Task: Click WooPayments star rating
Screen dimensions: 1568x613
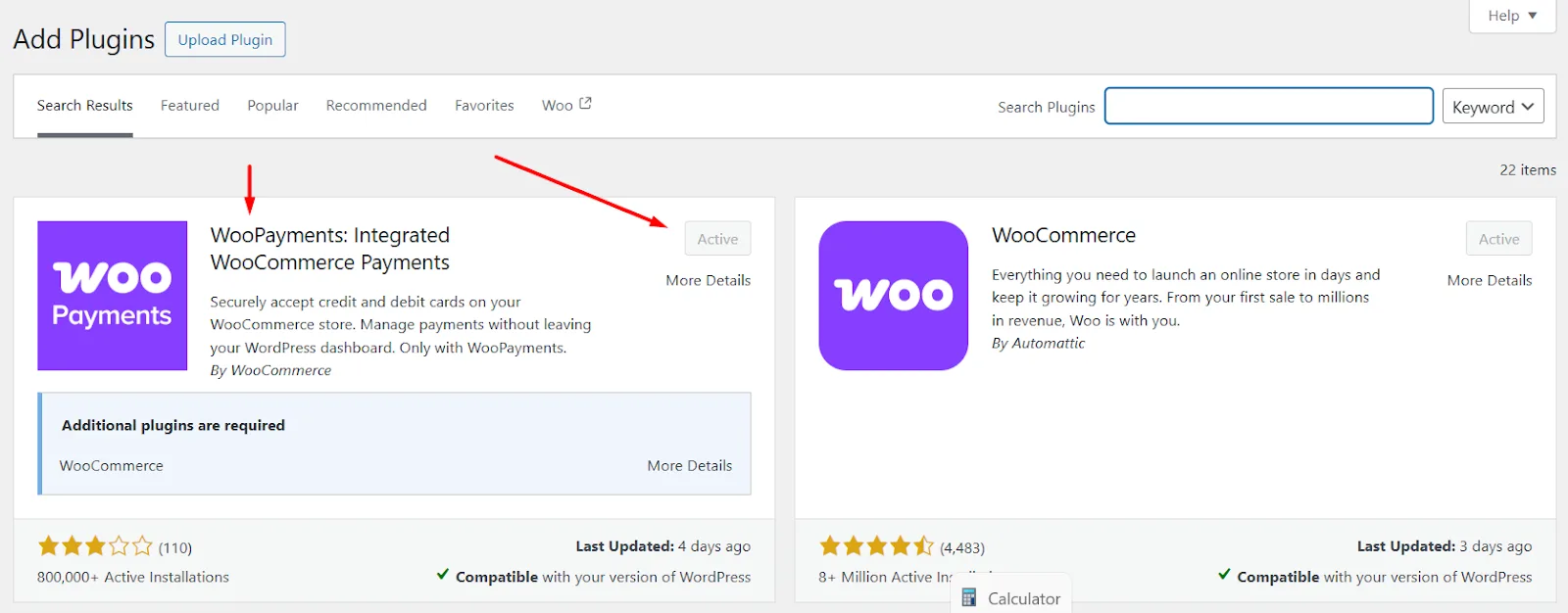Action: (95, 546)
